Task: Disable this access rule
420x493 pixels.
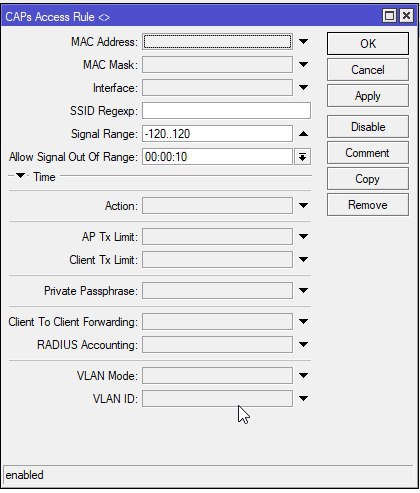Action: 368,127
